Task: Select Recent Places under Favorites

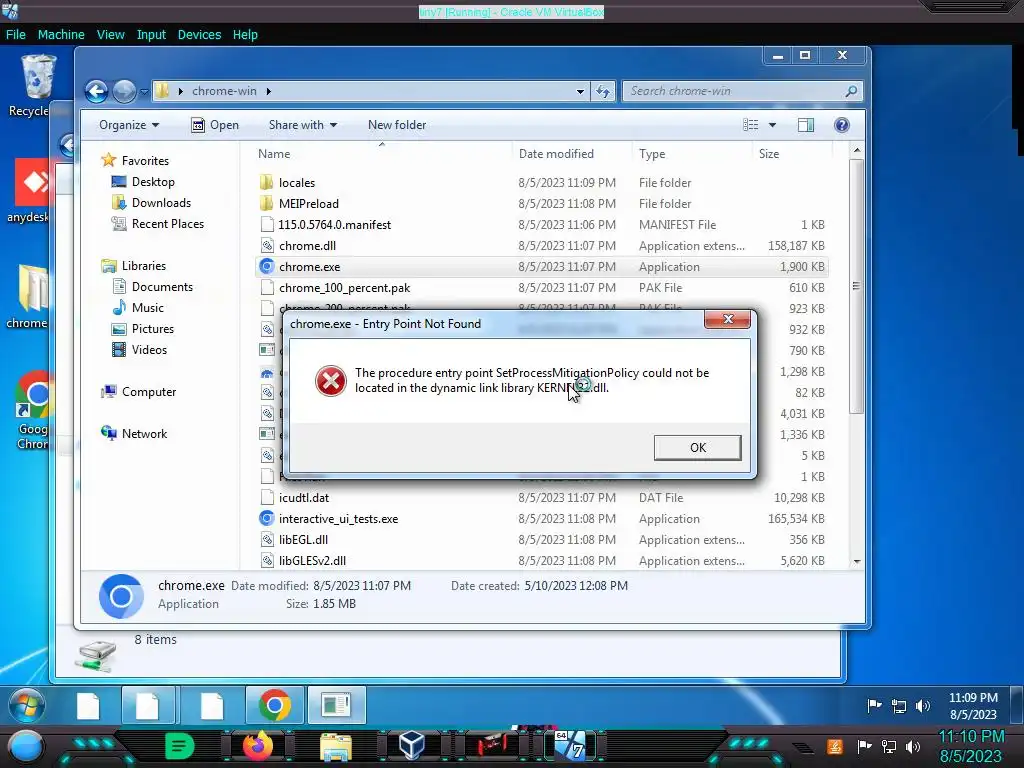Action: tap(157, 223)
